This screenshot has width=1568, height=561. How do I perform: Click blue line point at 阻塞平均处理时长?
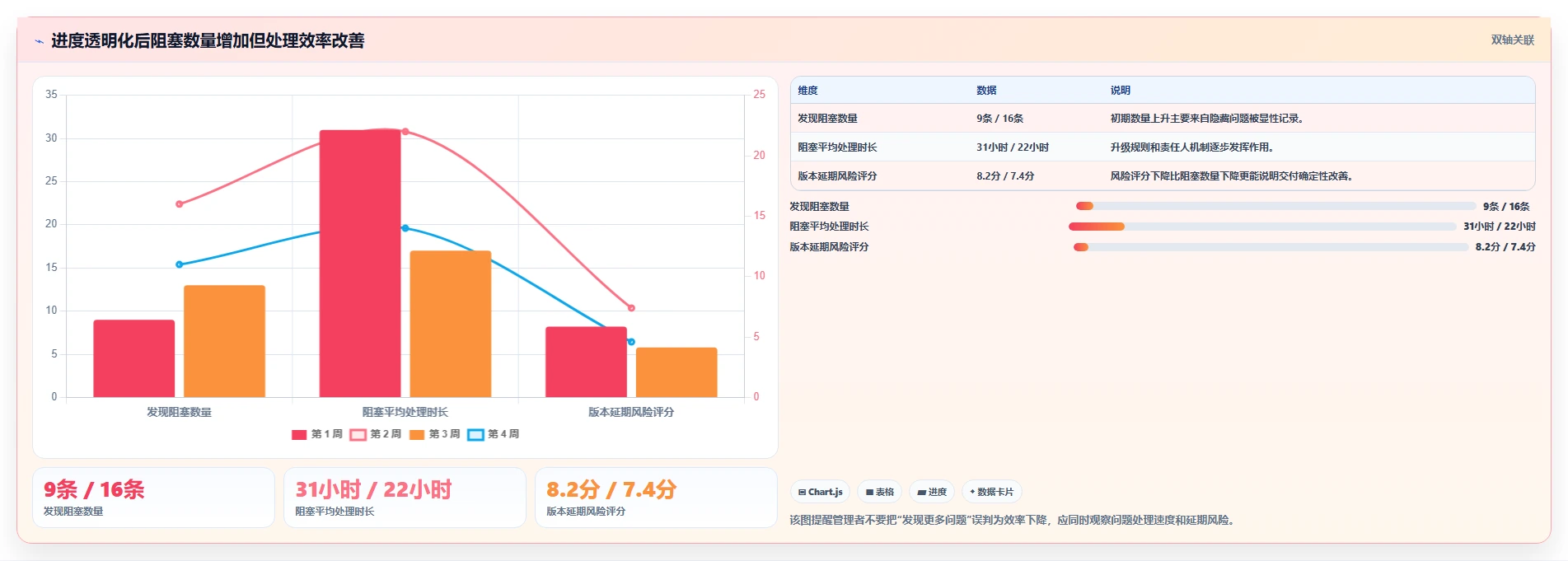(x=405, y=228)
